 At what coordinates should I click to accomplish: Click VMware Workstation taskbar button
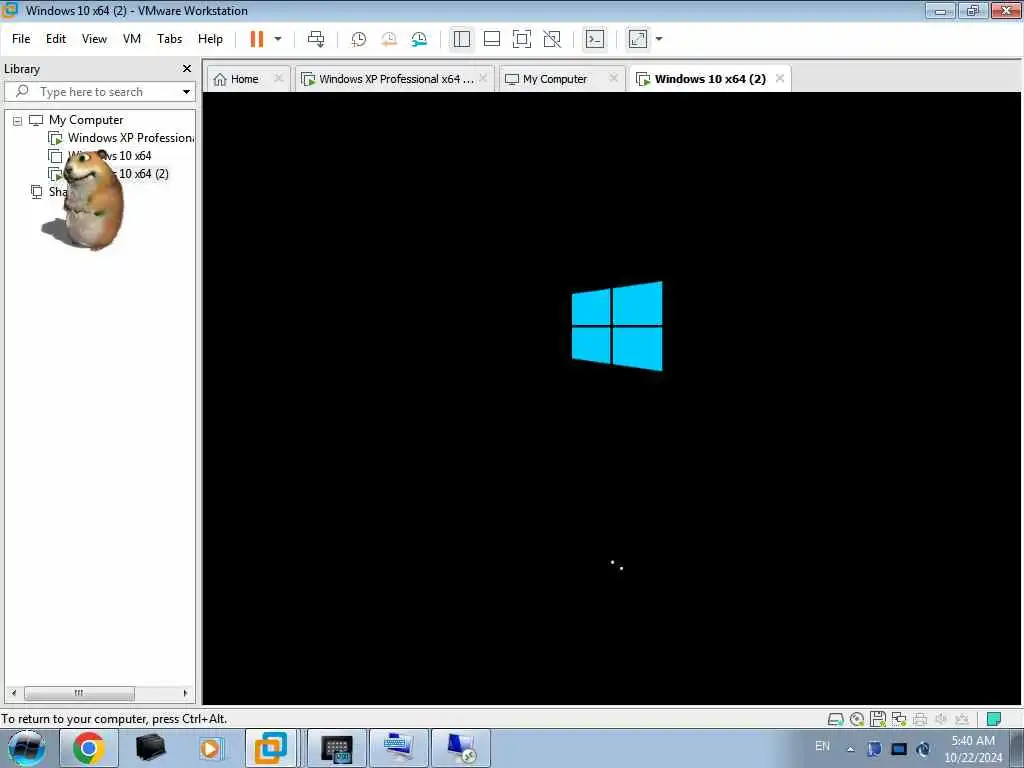[270, 748]
